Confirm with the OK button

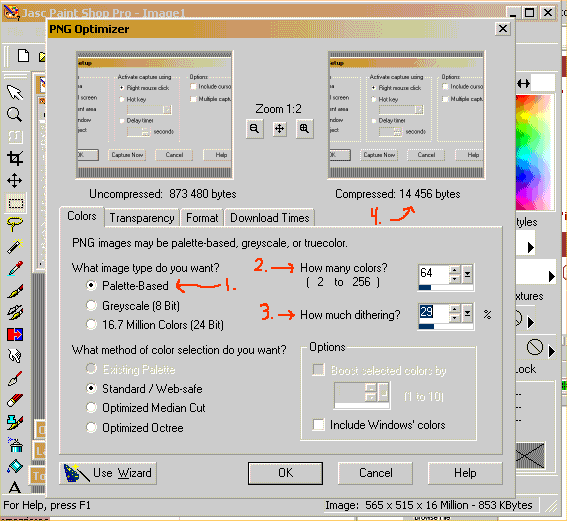click(285, 473)
